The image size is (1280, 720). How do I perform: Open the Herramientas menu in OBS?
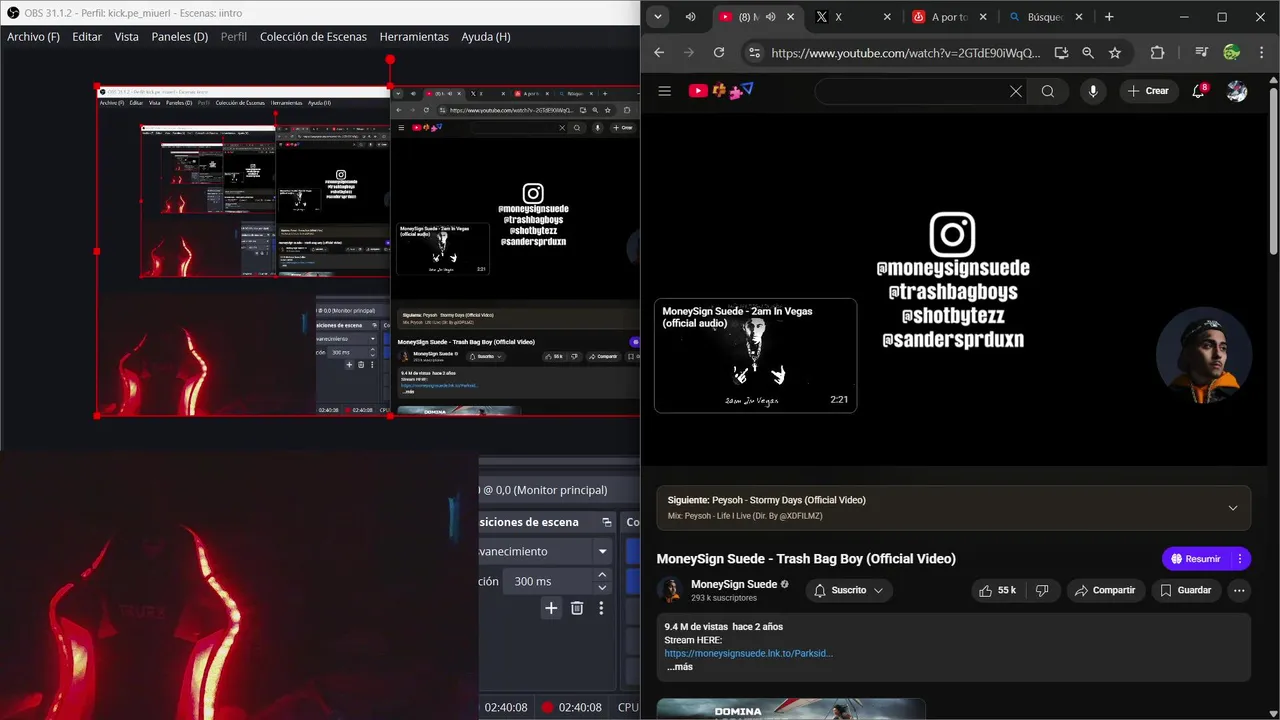click(x=414, y=36)
